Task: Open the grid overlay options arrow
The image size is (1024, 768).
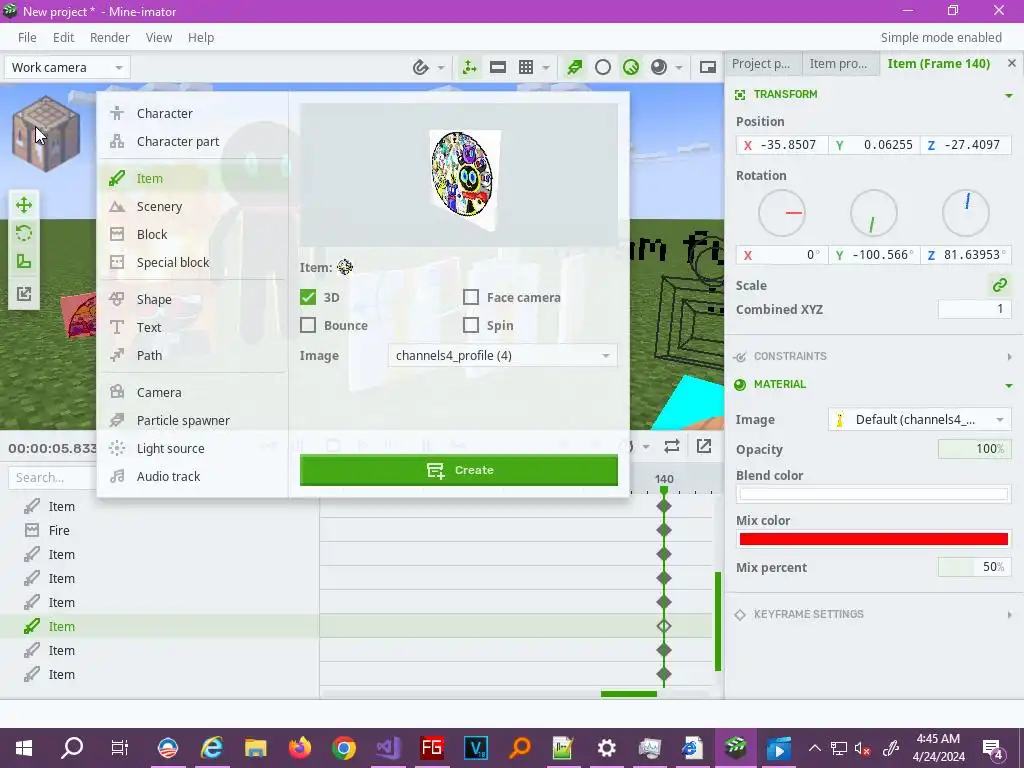Action: (546, 67)
